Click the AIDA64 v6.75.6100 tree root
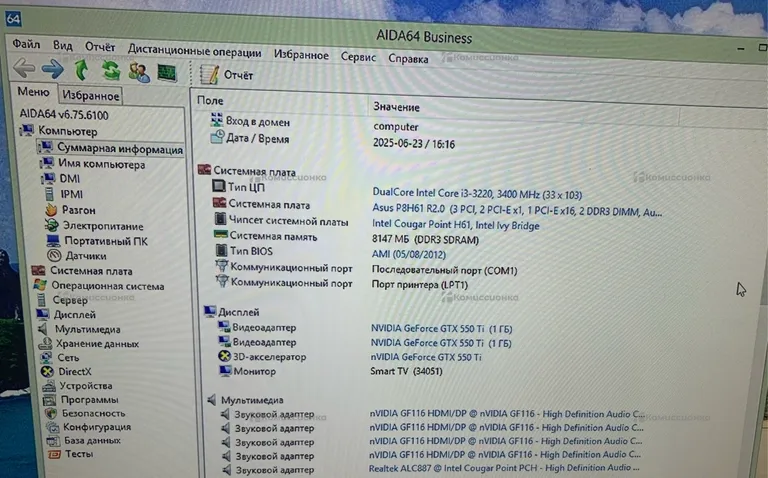Viewport: 768px width, 478px height. click(64, 115)
